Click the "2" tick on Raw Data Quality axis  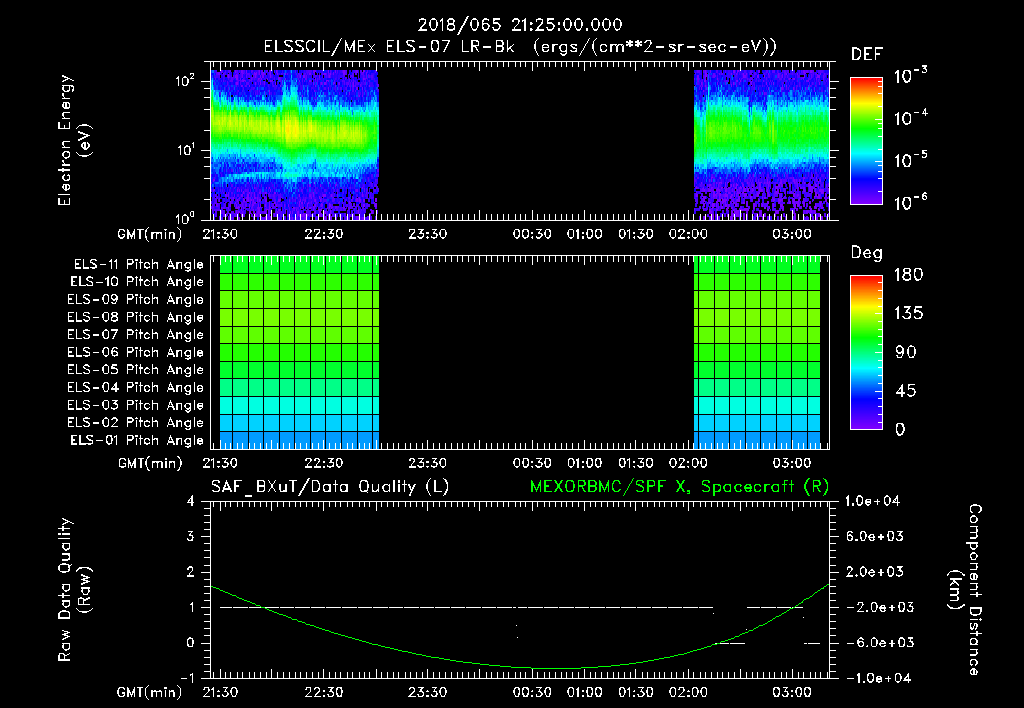pyautogui.click(x=191, y=571)
